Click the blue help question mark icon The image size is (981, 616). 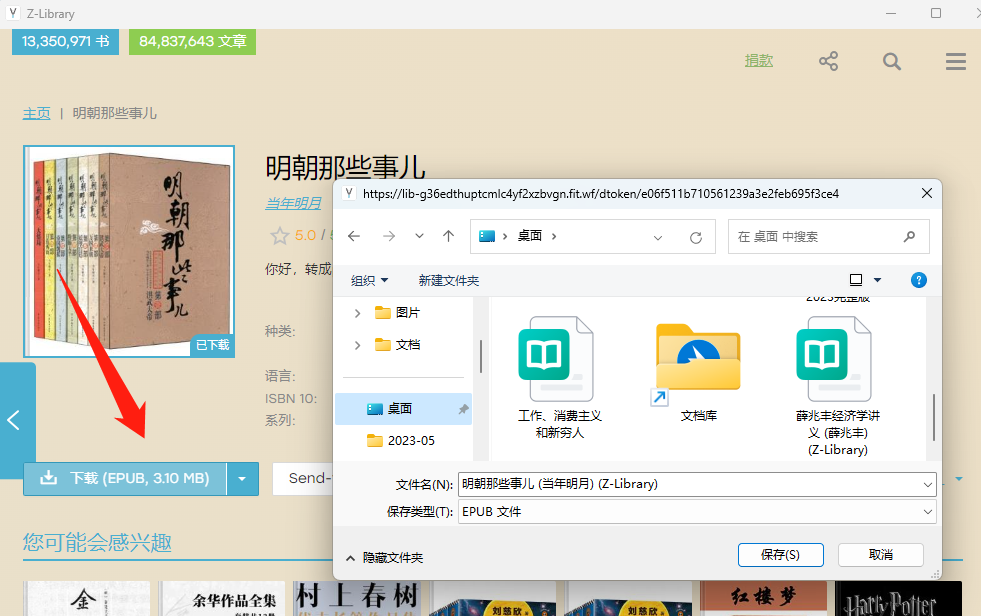[x=918, y=280]
